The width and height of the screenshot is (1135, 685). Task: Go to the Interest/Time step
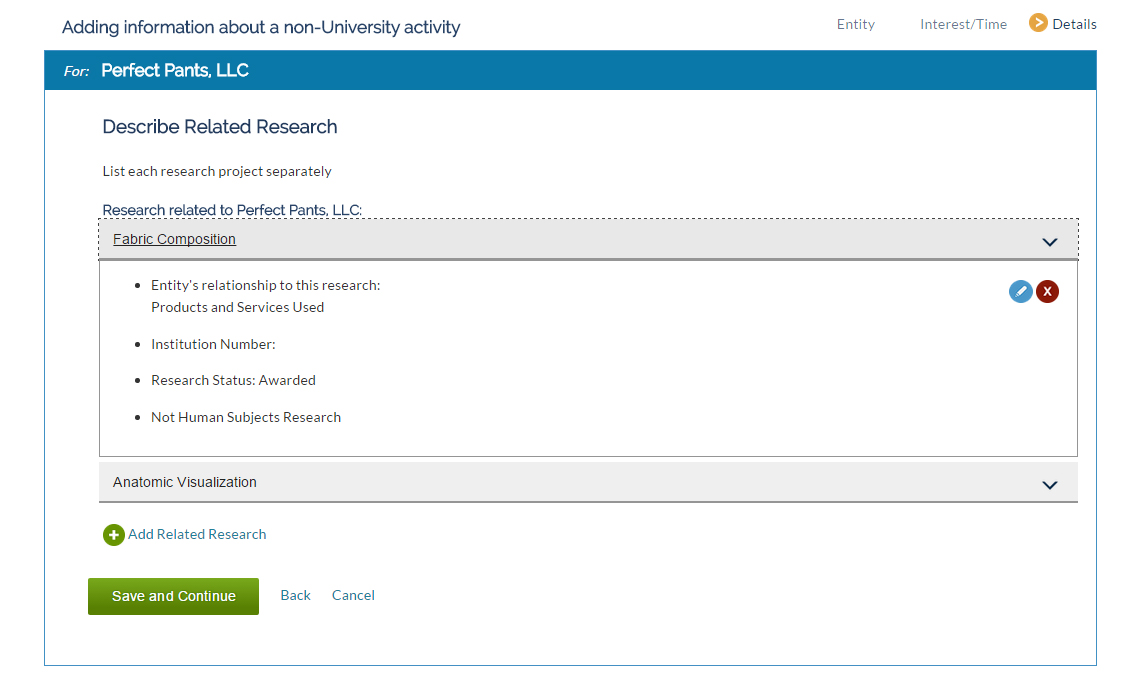[963, 24]
